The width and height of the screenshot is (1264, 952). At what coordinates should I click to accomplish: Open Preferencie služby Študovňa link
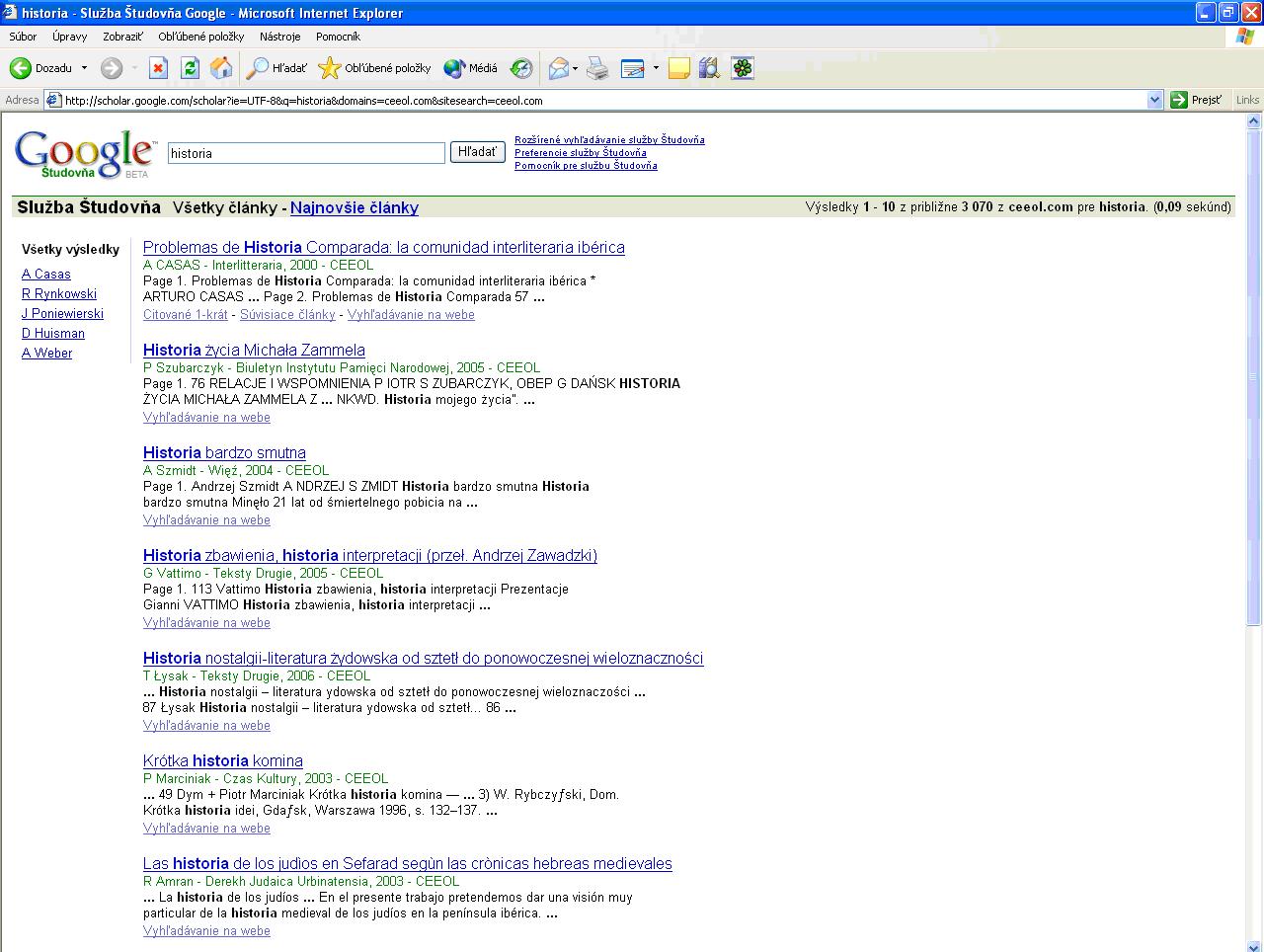coord(581,153)
